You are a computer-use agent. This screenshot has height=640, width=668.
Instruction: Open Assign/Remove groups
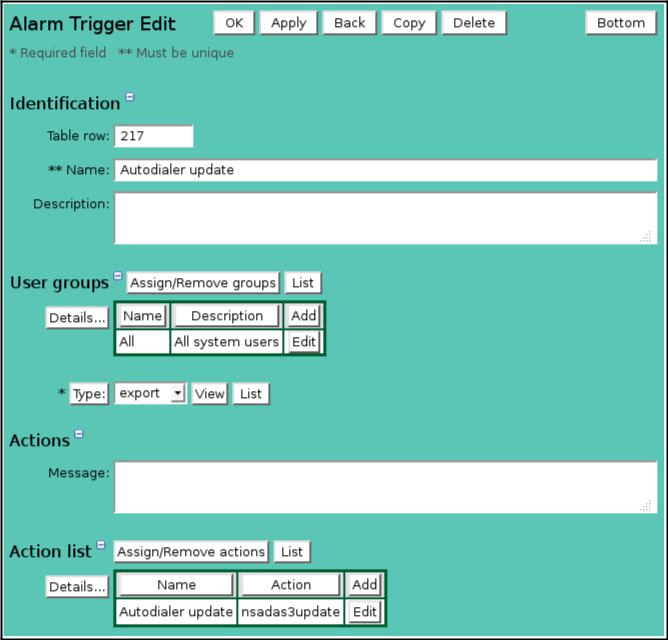tap(203, 283)
